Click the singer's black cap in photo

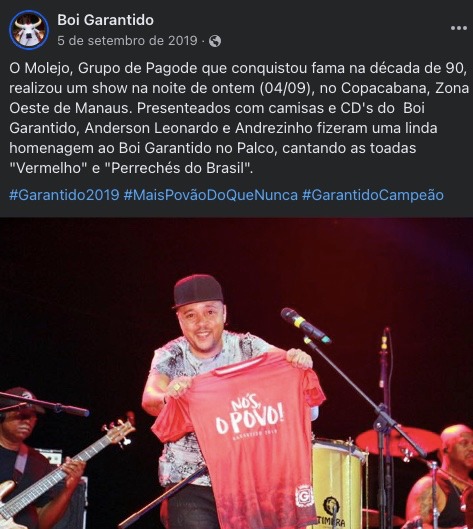[198, 290]
